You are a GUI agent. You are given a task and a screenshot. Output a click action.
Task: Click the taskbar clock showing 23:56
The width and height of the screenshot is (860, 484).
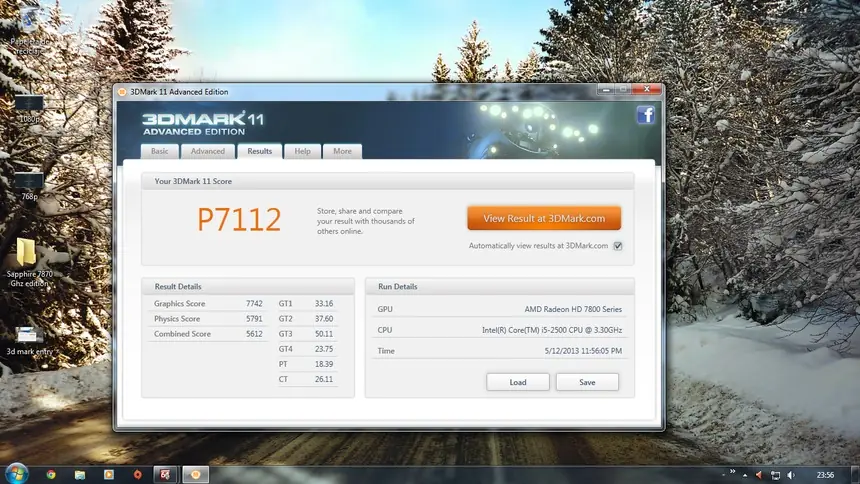(825, 475)
